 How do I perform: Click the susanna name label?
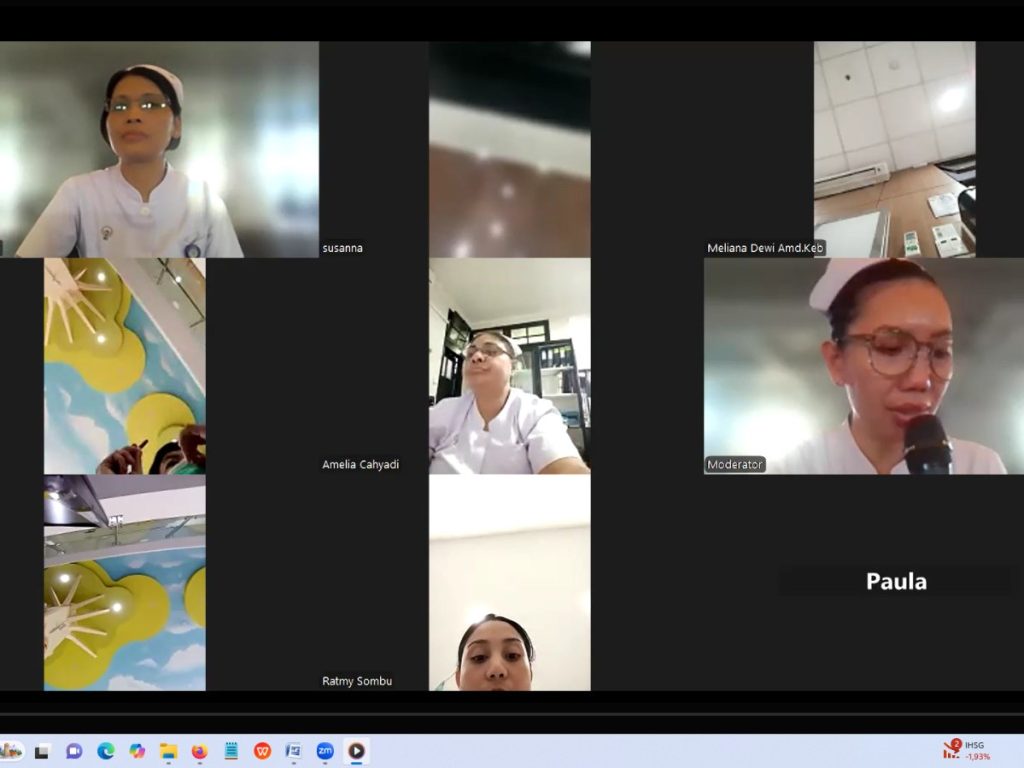[x=342, y=248]
